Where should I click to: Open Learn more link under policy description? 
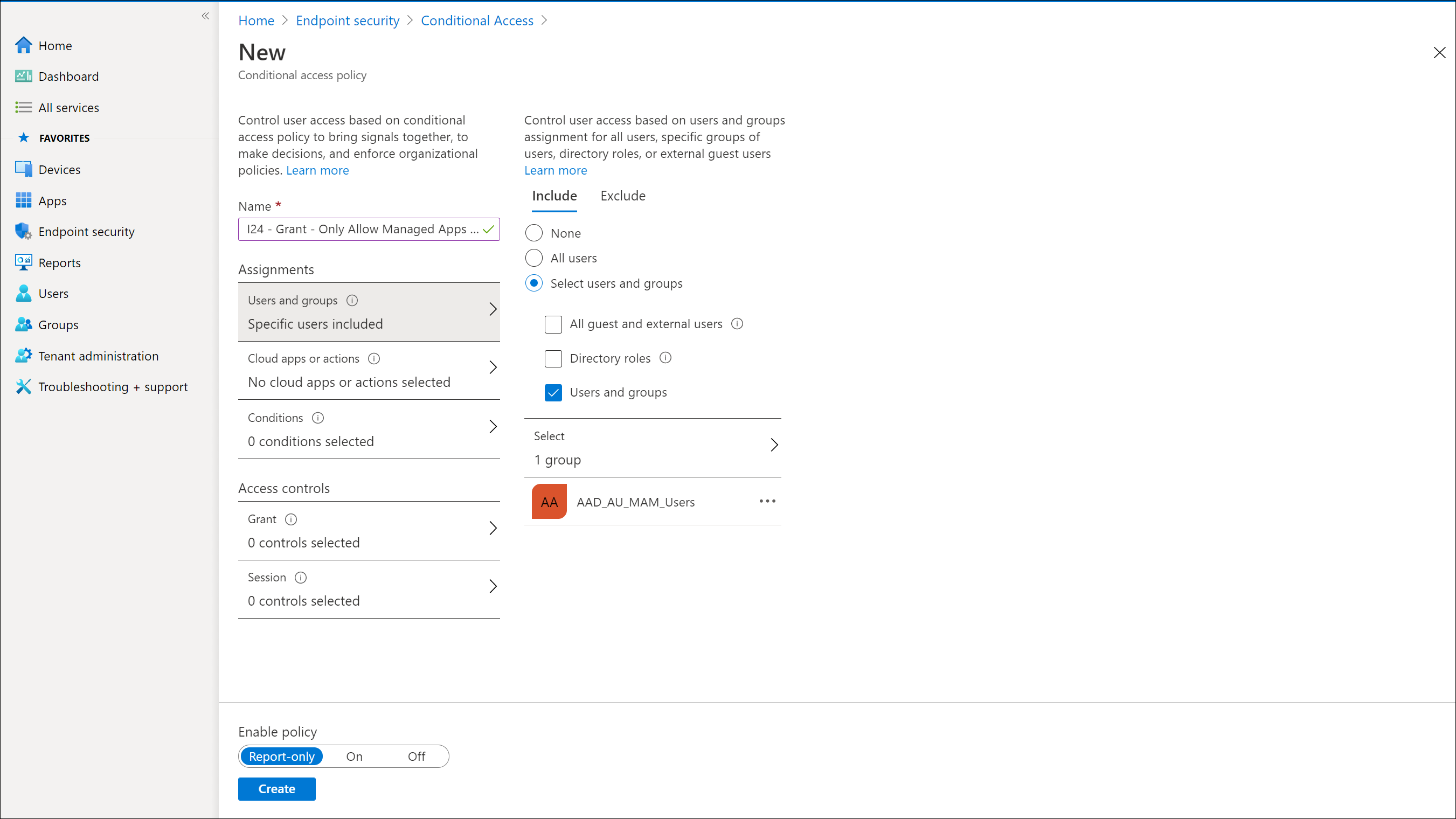(317, 170)
